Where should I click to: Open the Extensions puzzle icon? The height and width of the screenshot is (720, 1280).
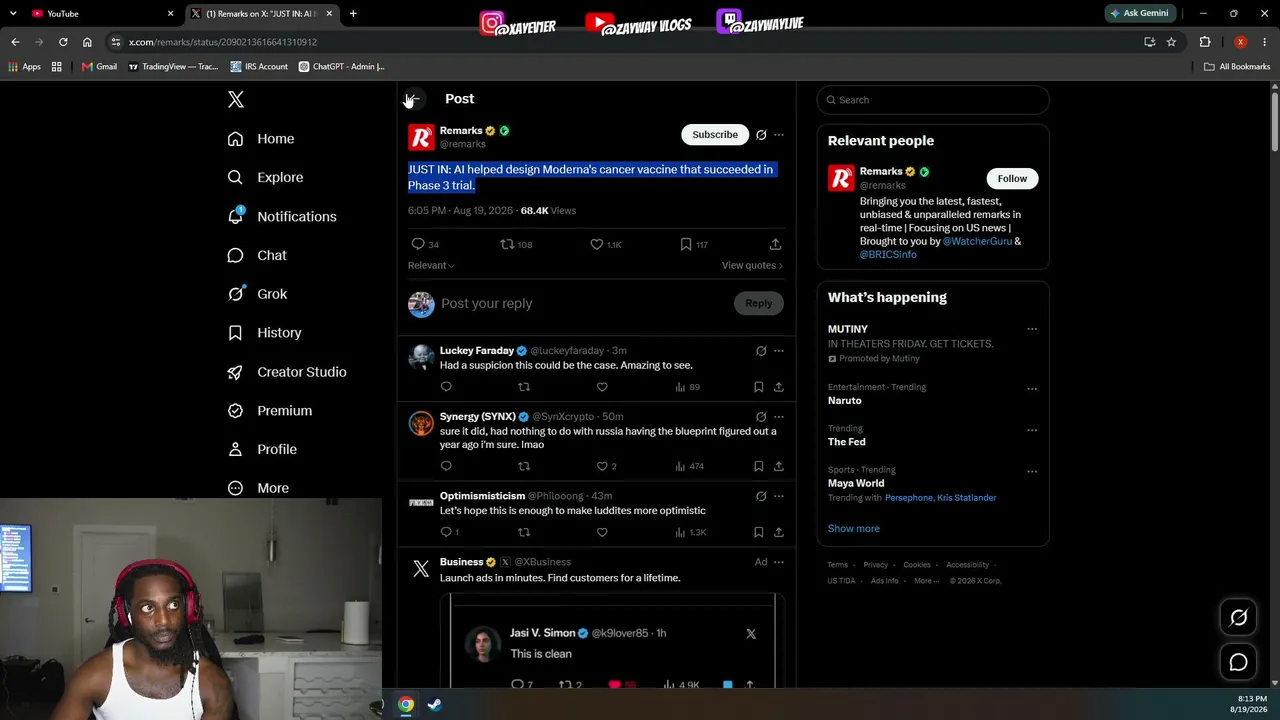pyautogui.click(x=1205, y=42)
